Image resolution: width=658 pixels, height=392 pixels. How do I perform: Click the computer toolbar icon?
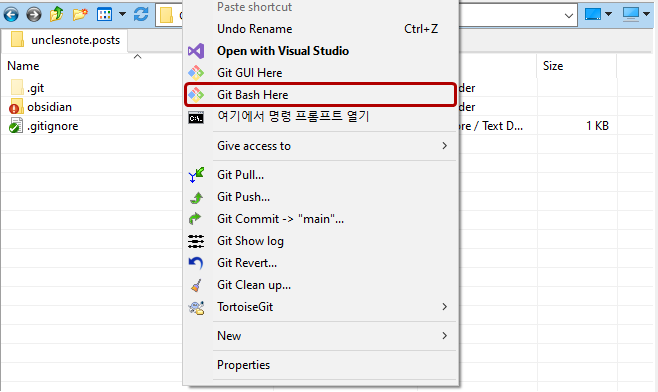(631, 14)
